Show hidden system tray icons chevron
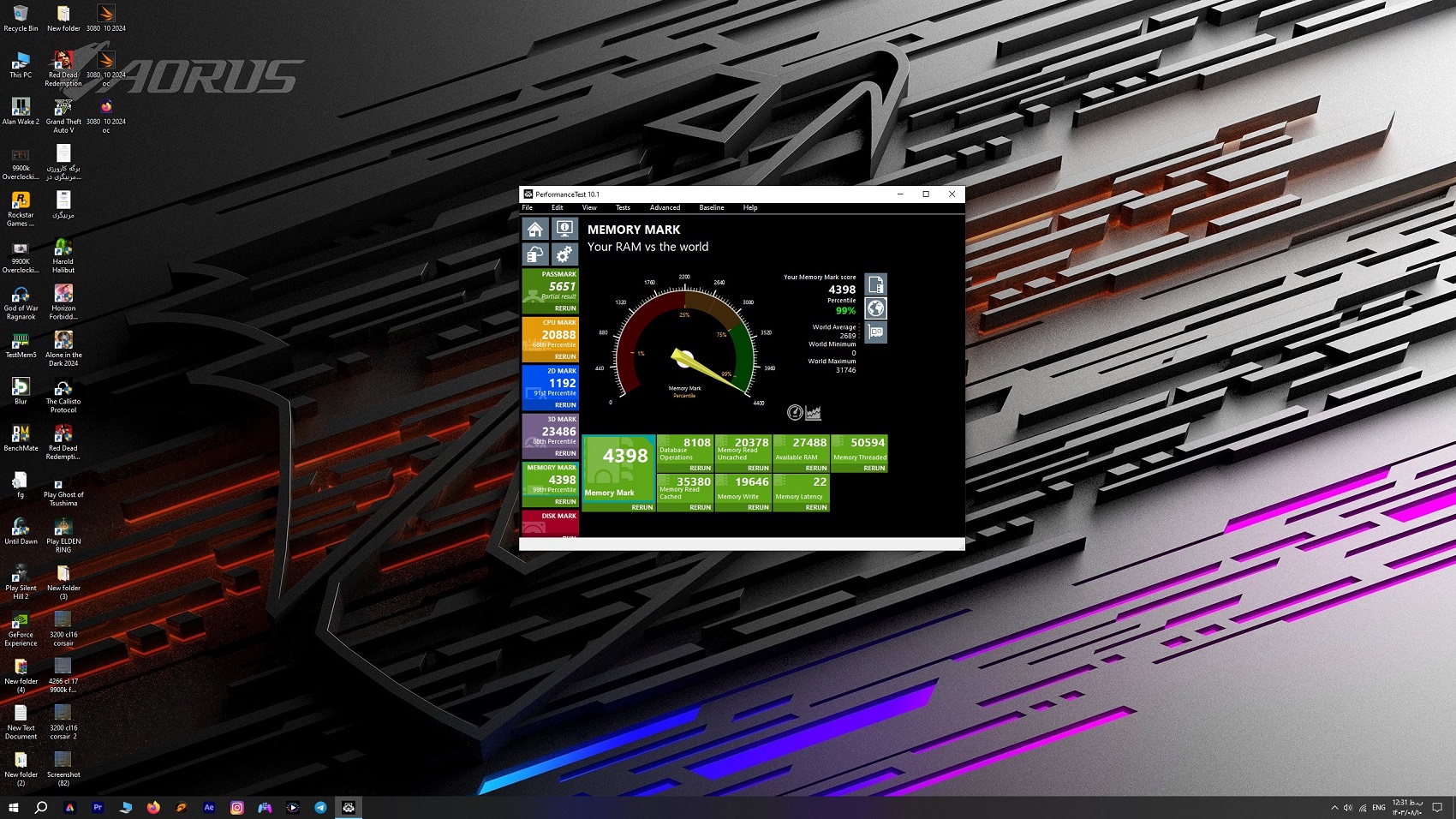Image resolution: width=1456 pixels, height=819 pixels. pos(1334,807)
